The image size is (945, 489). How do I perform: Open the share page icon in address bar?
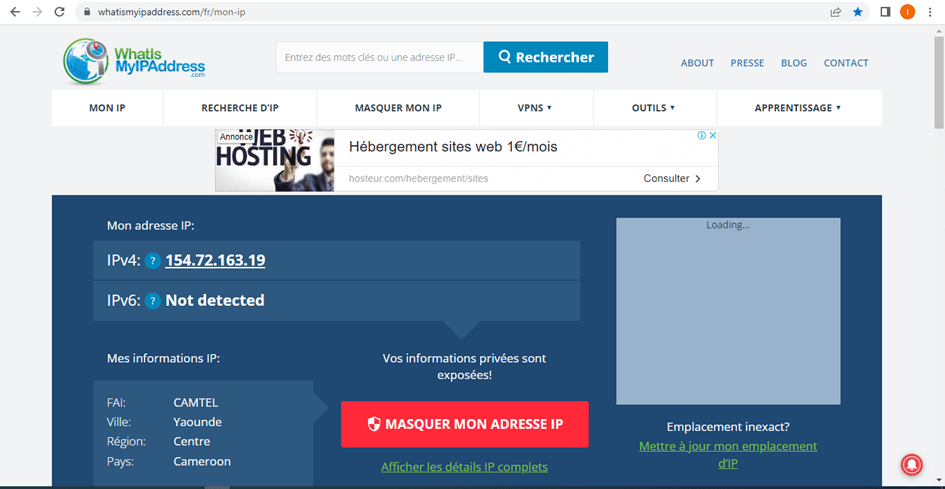(x=835, y=12)
